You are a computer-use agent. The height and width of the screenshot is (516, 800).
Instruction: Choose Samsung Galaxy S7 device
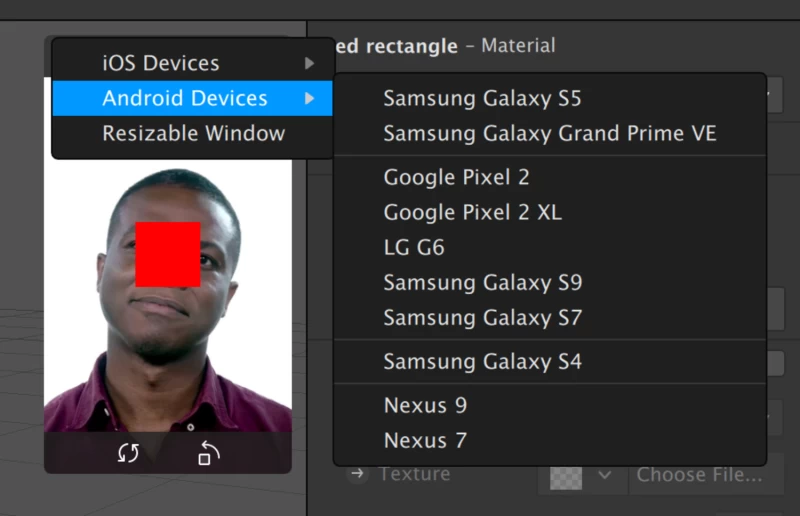(x=482, y=317)
